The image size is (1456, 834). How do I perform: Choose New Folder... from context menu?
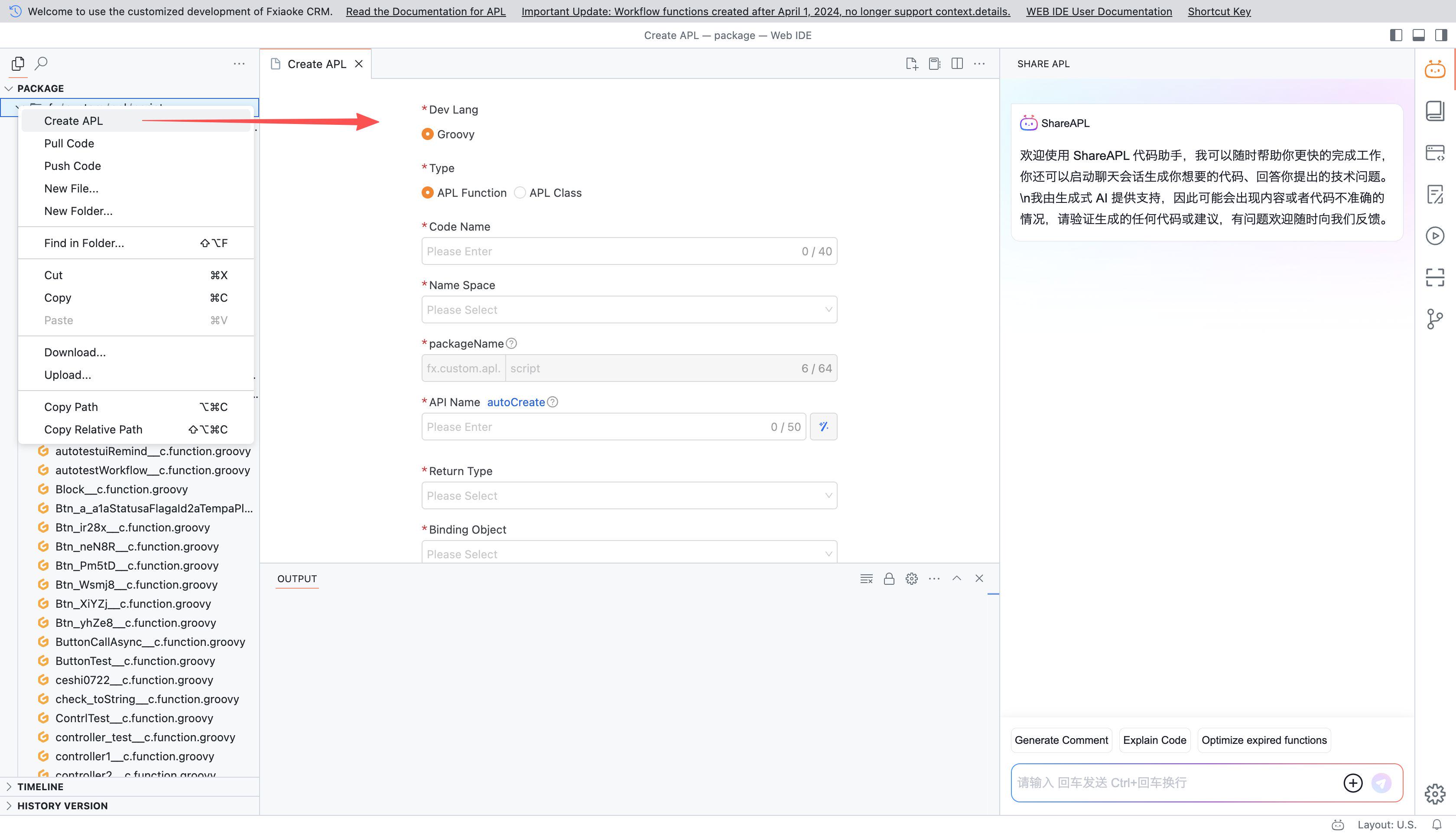[78, 211]
